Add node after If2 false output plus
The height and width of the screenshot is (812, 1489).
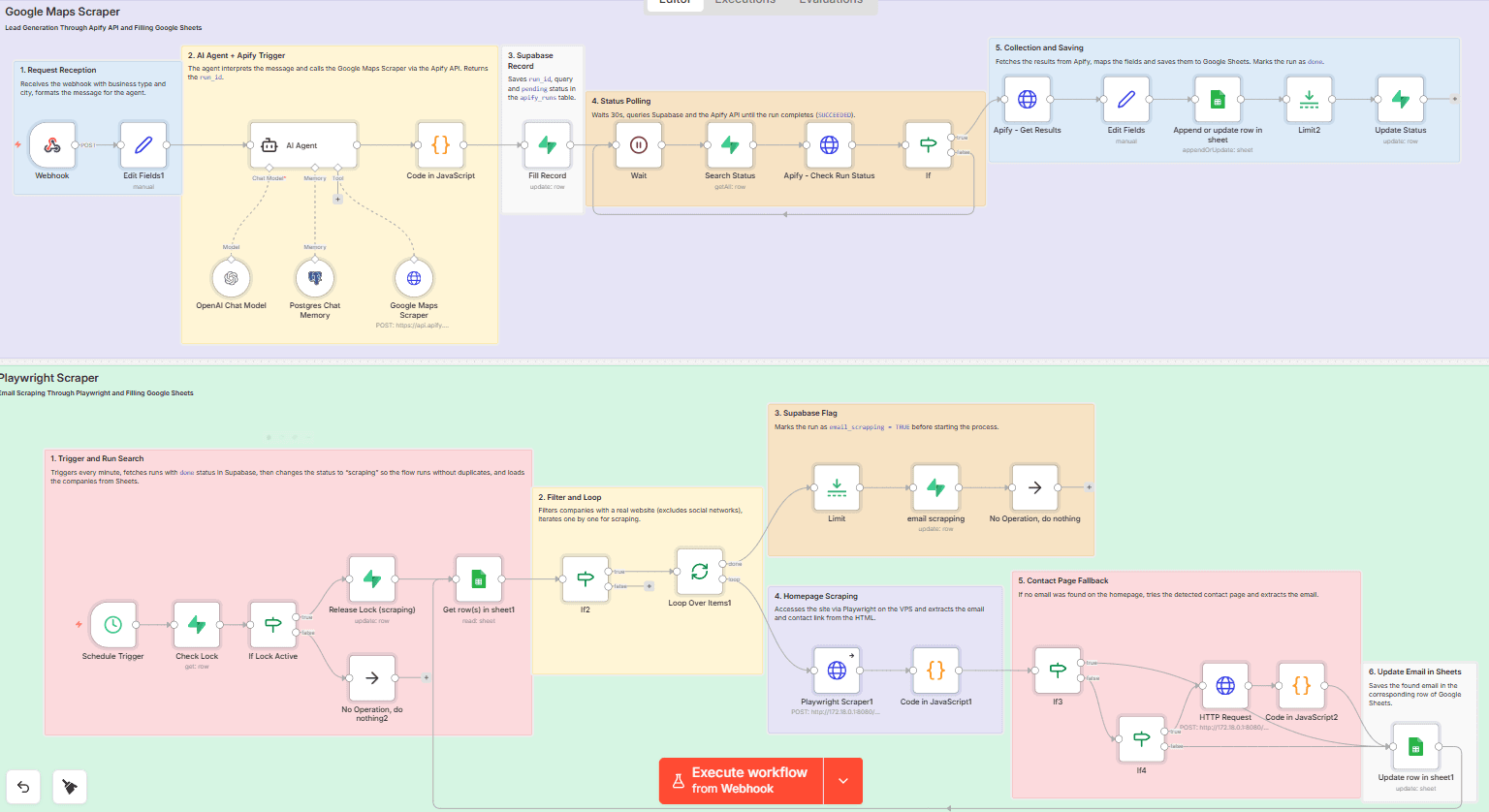[649, 586]
